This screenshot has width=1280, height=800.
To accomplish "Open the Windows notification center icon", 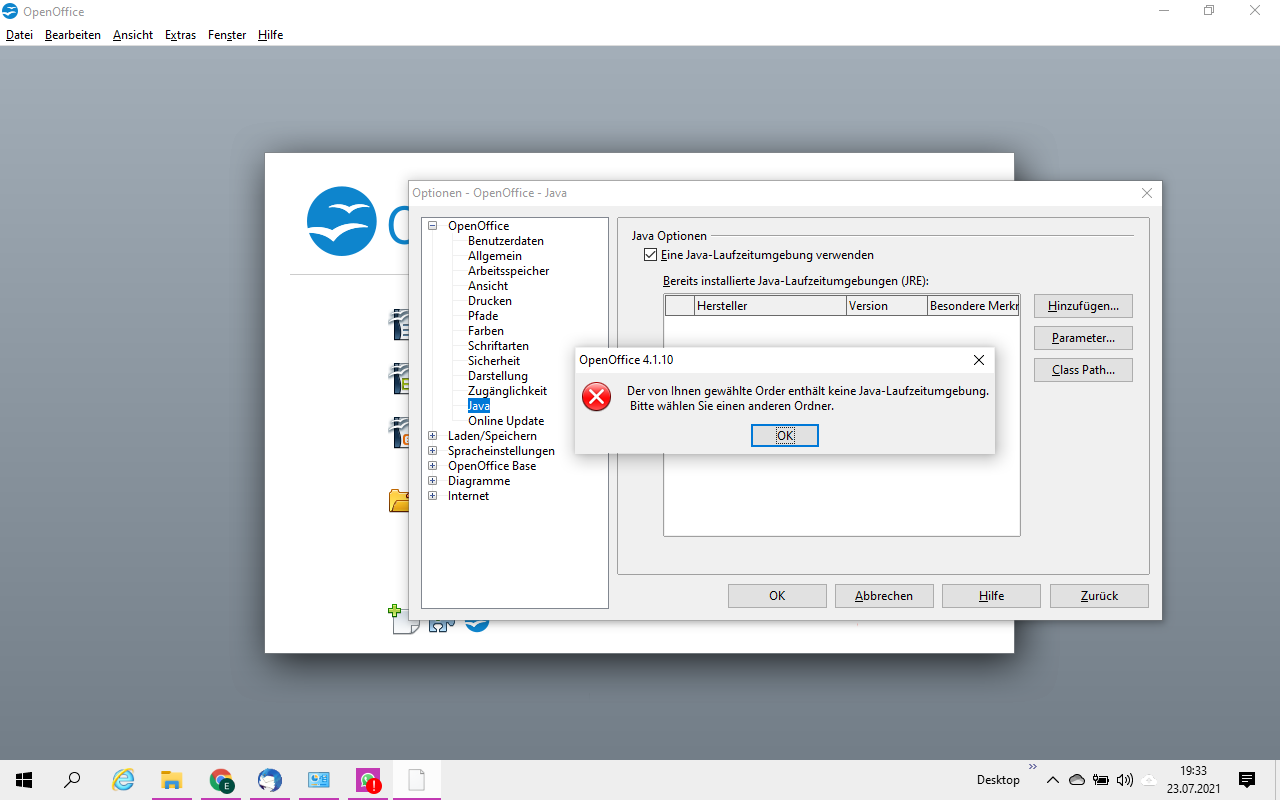I will pyautogui.click(x=1247, y=780).
